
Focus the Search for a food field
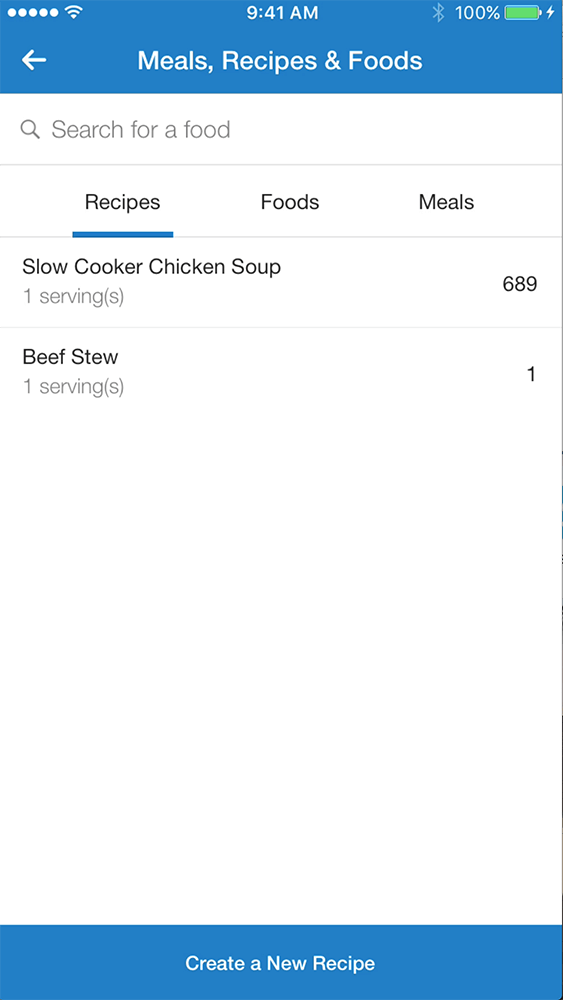281,129
